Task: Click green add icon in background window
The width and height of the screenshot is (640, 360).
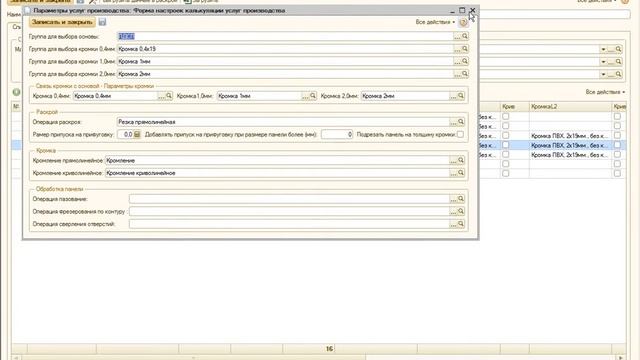Action: (16, 92)
